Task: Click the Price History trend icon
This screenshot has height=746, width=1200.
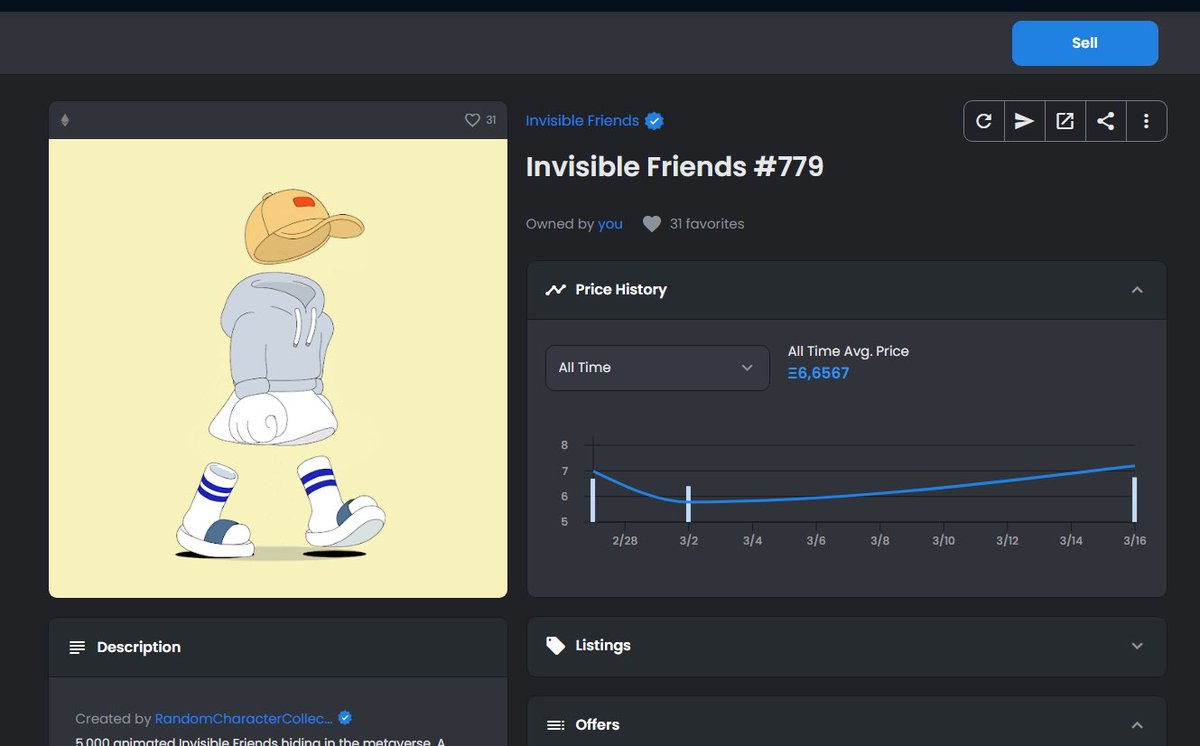Action: point(555,290)
